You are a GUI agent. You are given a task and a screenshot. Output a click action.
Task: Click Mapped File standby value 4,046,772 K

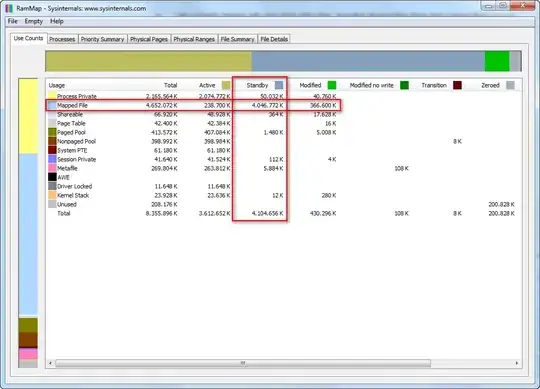click(268, 105)
